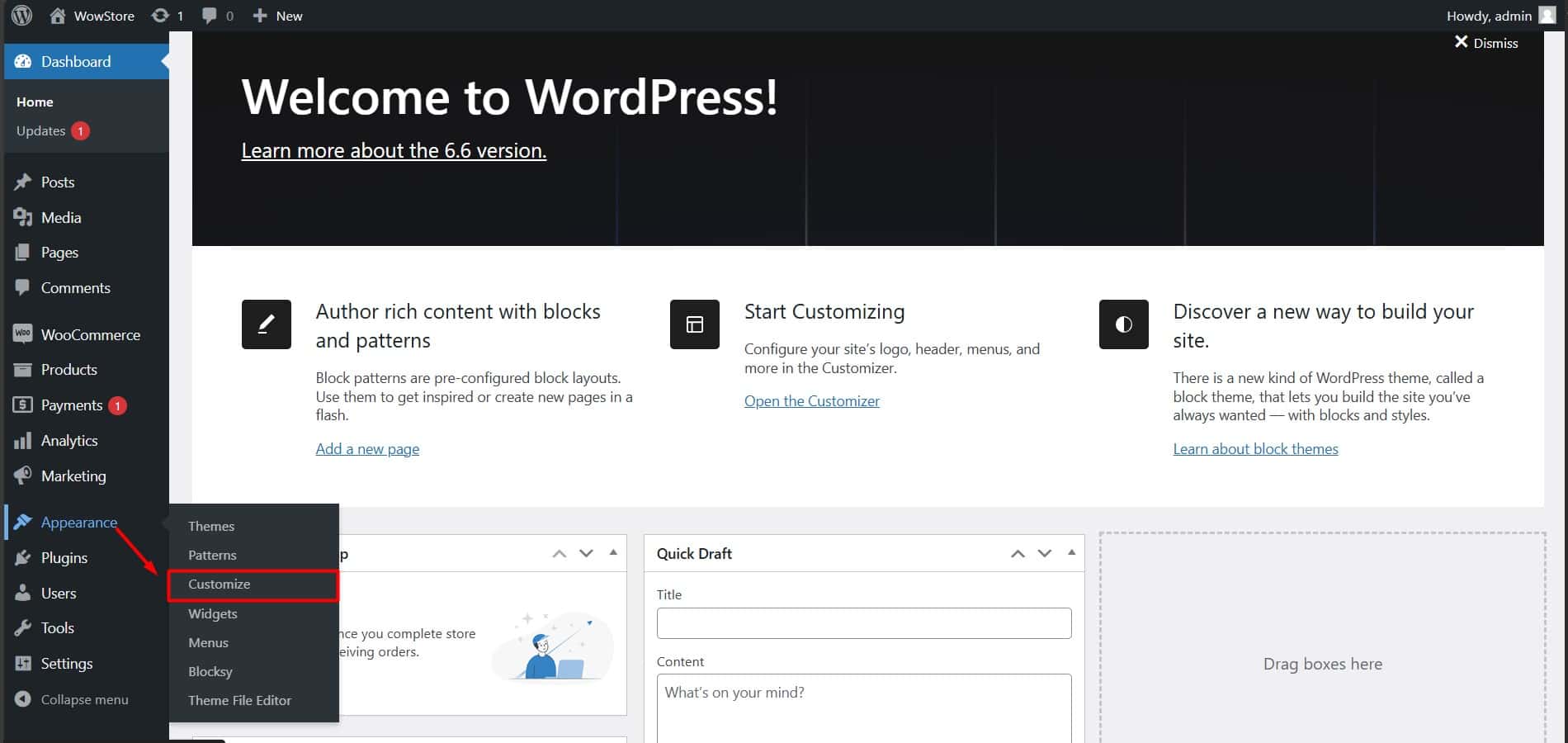Click the WordPress logo in admin bar

pos(22,15)
